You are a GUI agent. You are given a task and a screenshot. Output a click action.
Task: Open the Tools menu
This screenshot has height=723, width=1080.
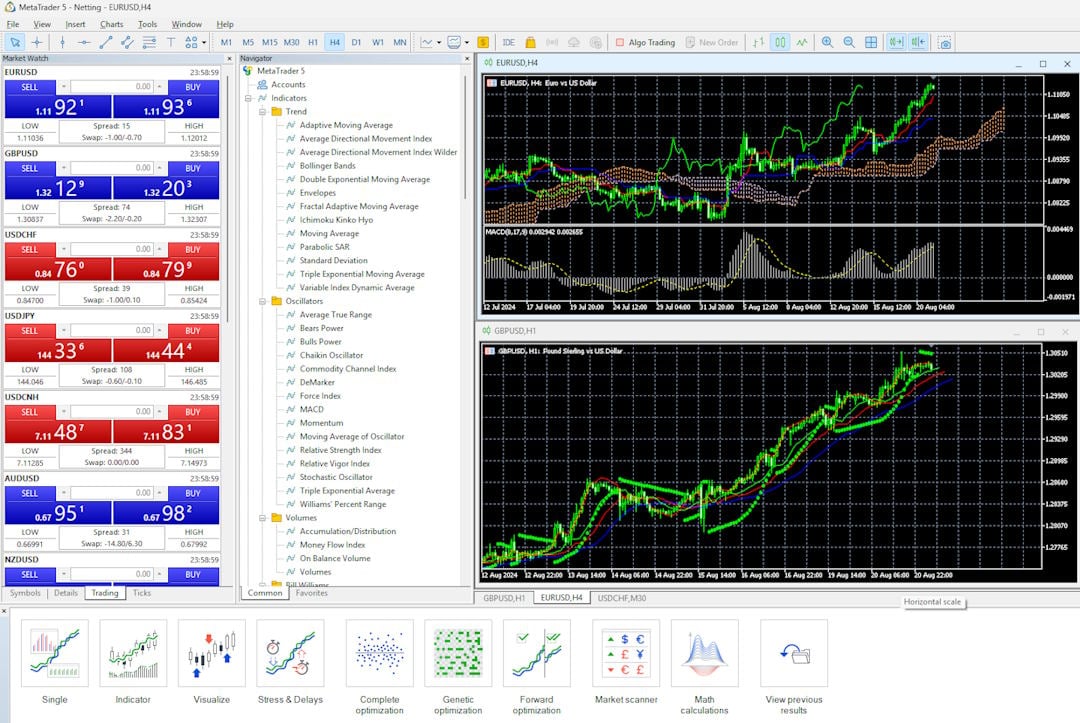147,24
